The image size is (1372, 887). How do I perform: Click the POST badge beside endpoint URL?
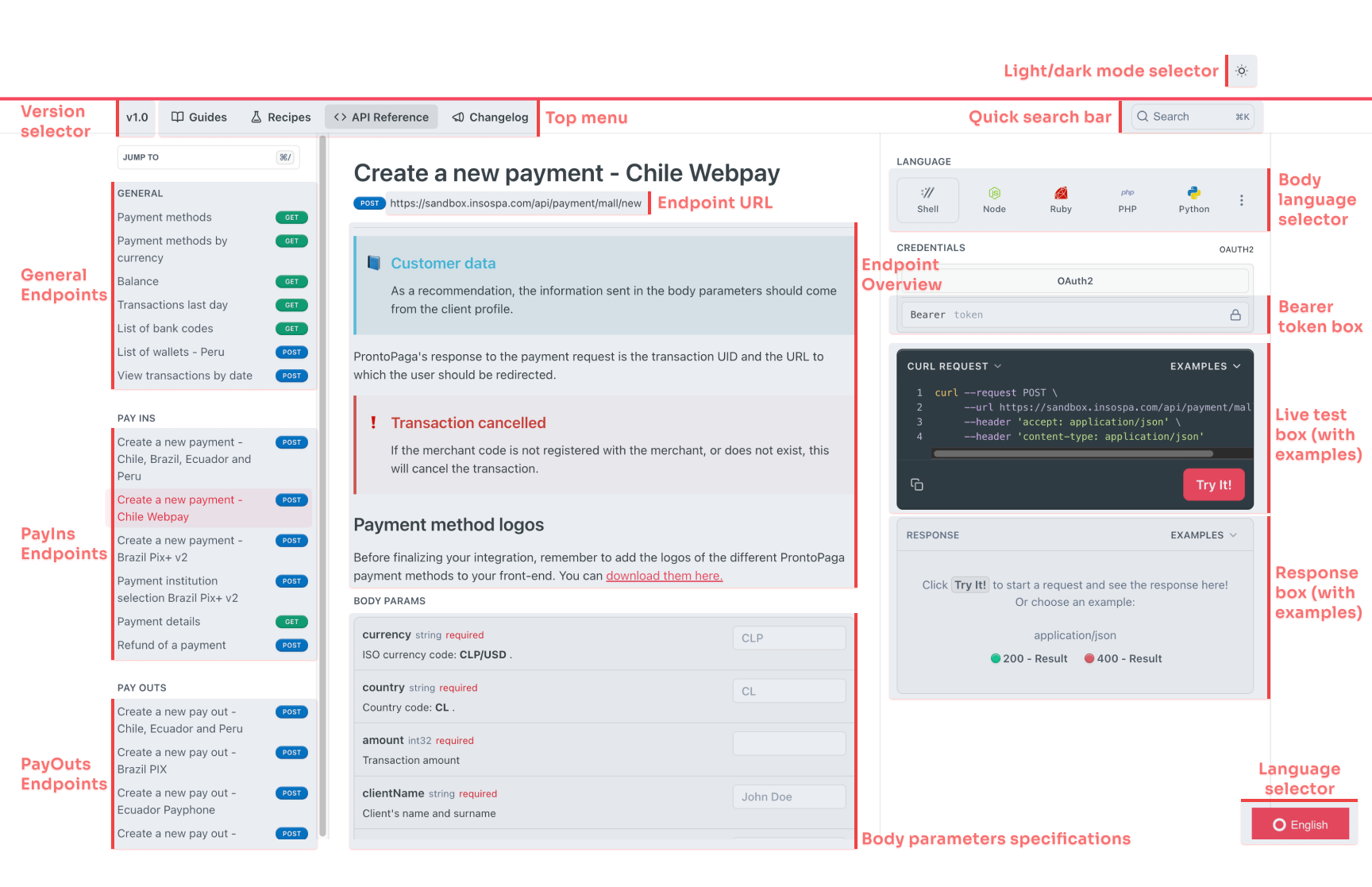click(x=369, y=203)
